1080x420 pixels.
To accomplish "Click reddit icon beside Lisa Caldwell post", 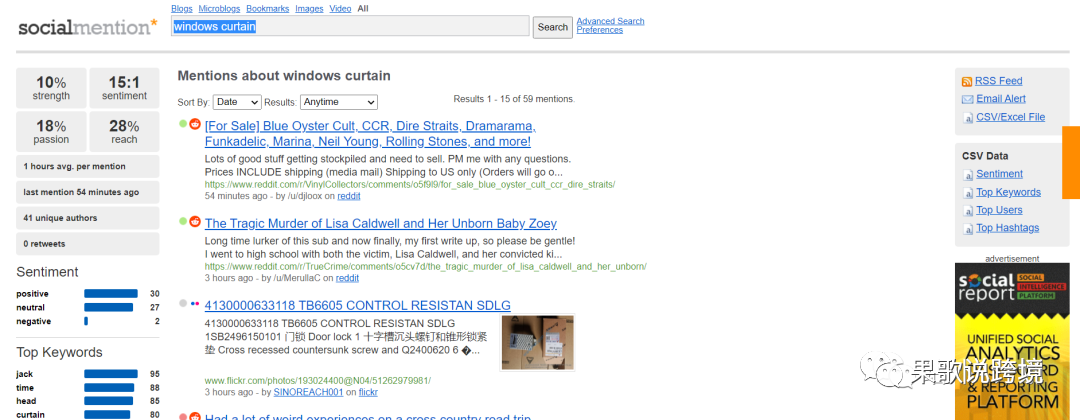I will pos(195,222).
